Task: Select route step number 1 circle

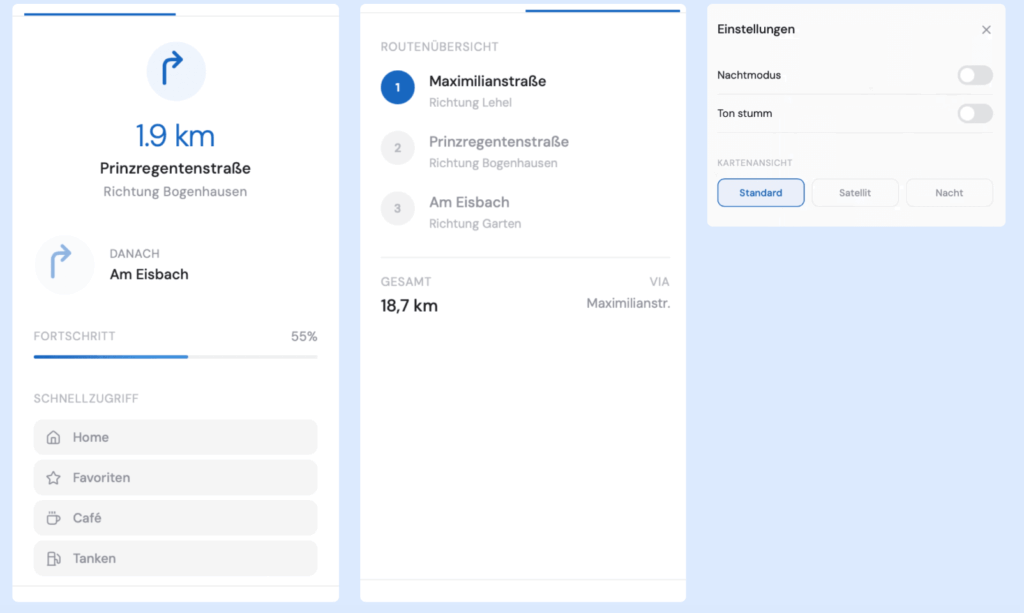Action: point(397,88)
